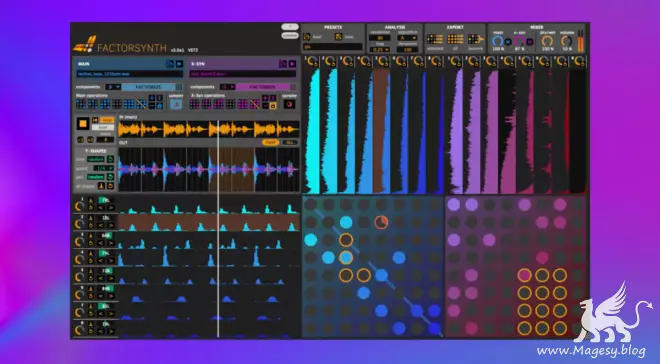Select the third Main operations grid icon
The height and width of the screenshot is (364, 660).
tap(105, 104)
